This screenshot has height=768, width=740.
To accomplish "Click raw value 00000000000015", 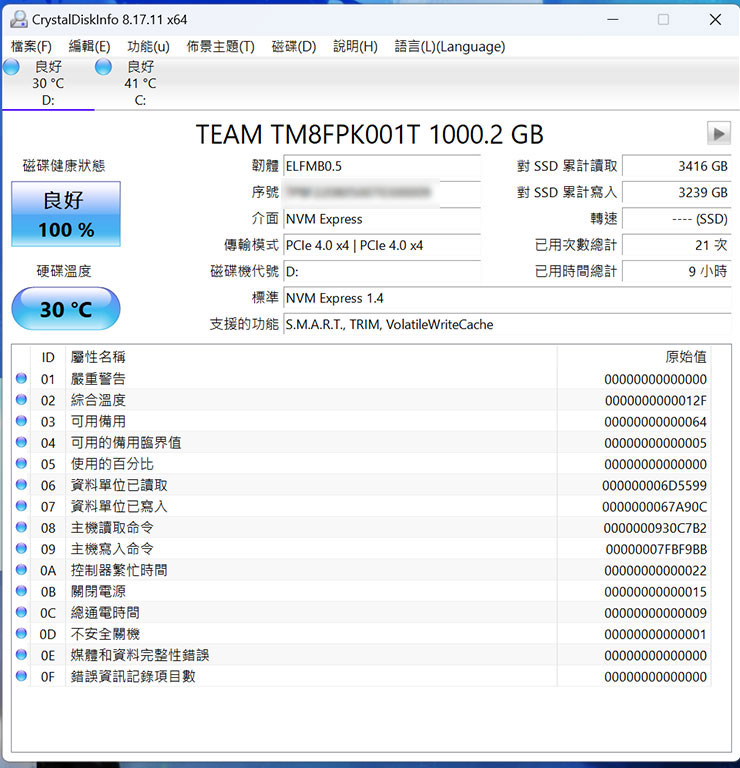I will click(x=655, y=592).
